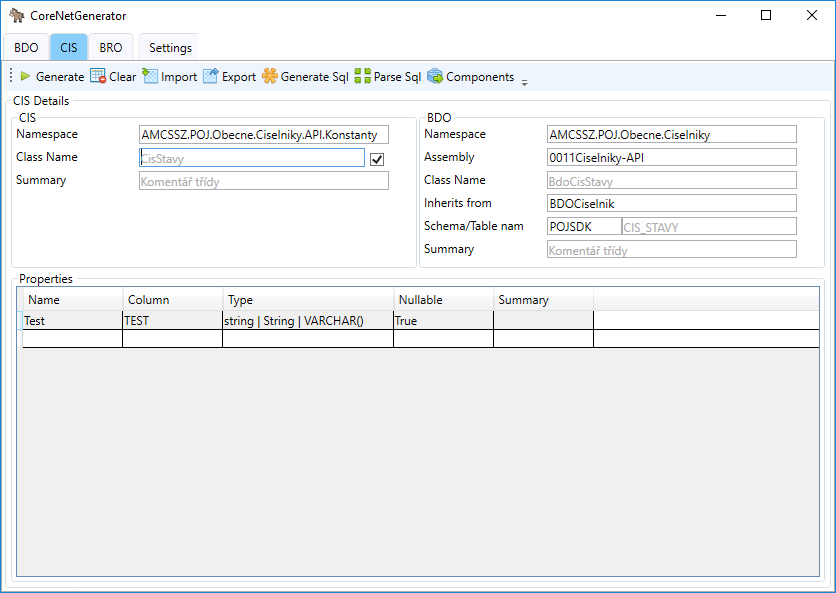Minimize the CoreNetGenerator window

point(721,15)
